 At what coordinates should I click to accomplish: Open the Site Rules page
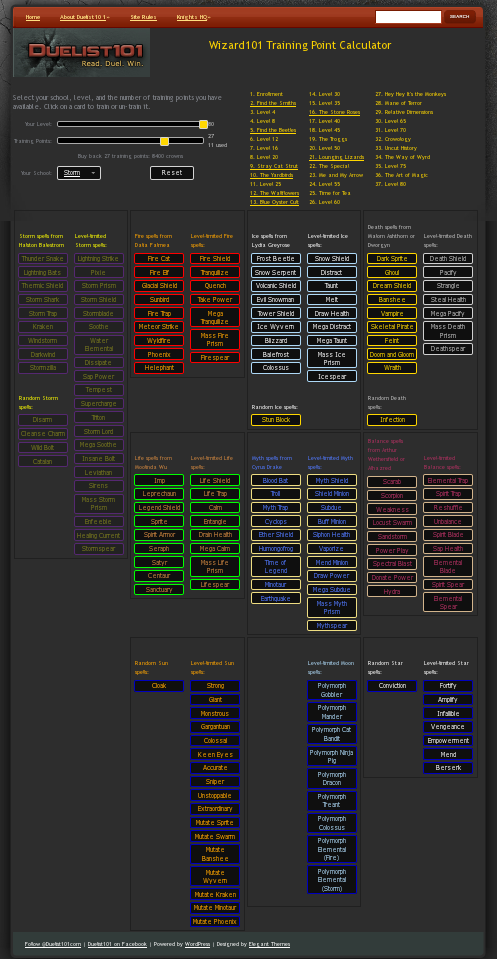tap(144, 17)
